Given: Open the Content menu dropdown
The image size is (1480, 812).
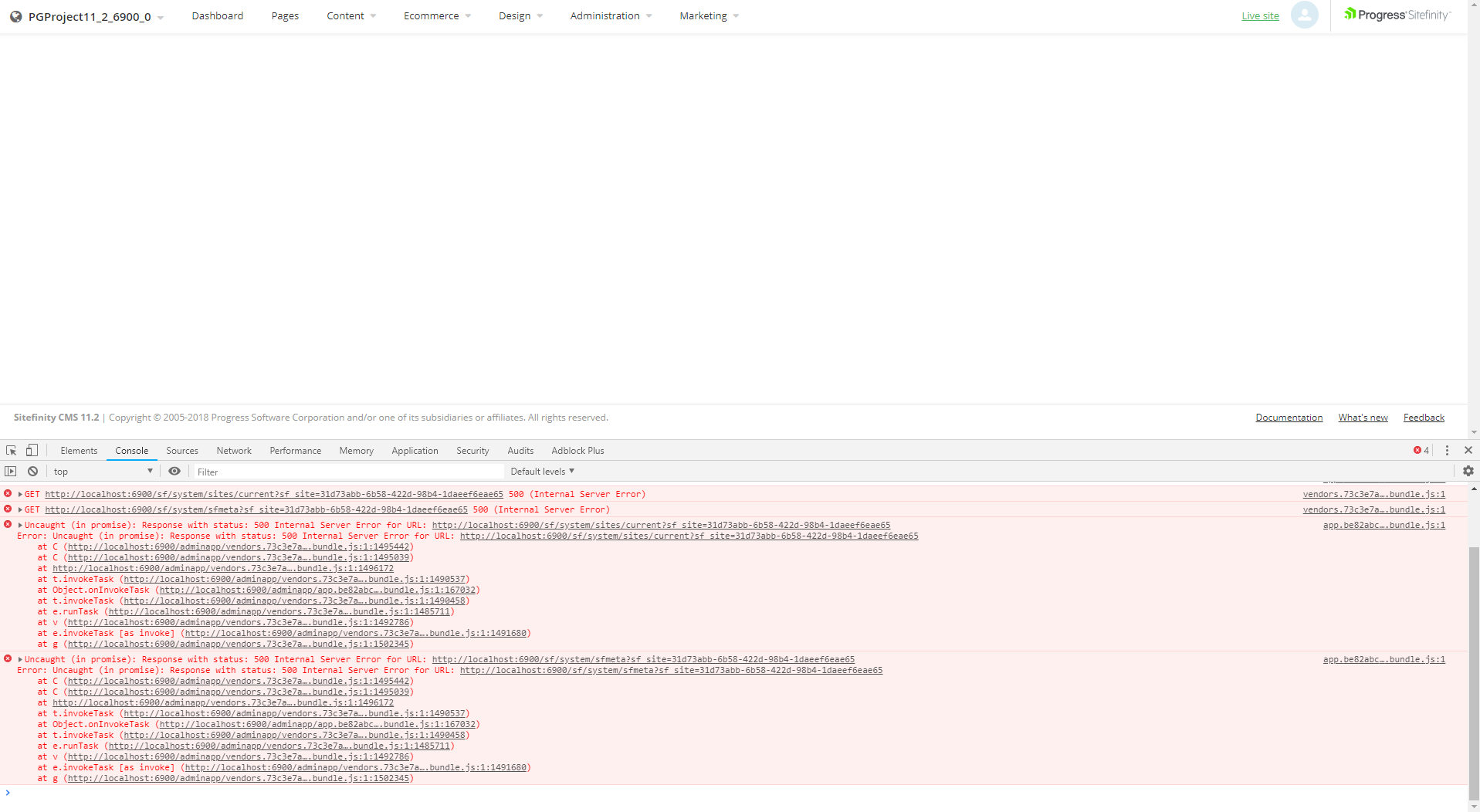Looking at the screenshot, I should pos(351,15).
